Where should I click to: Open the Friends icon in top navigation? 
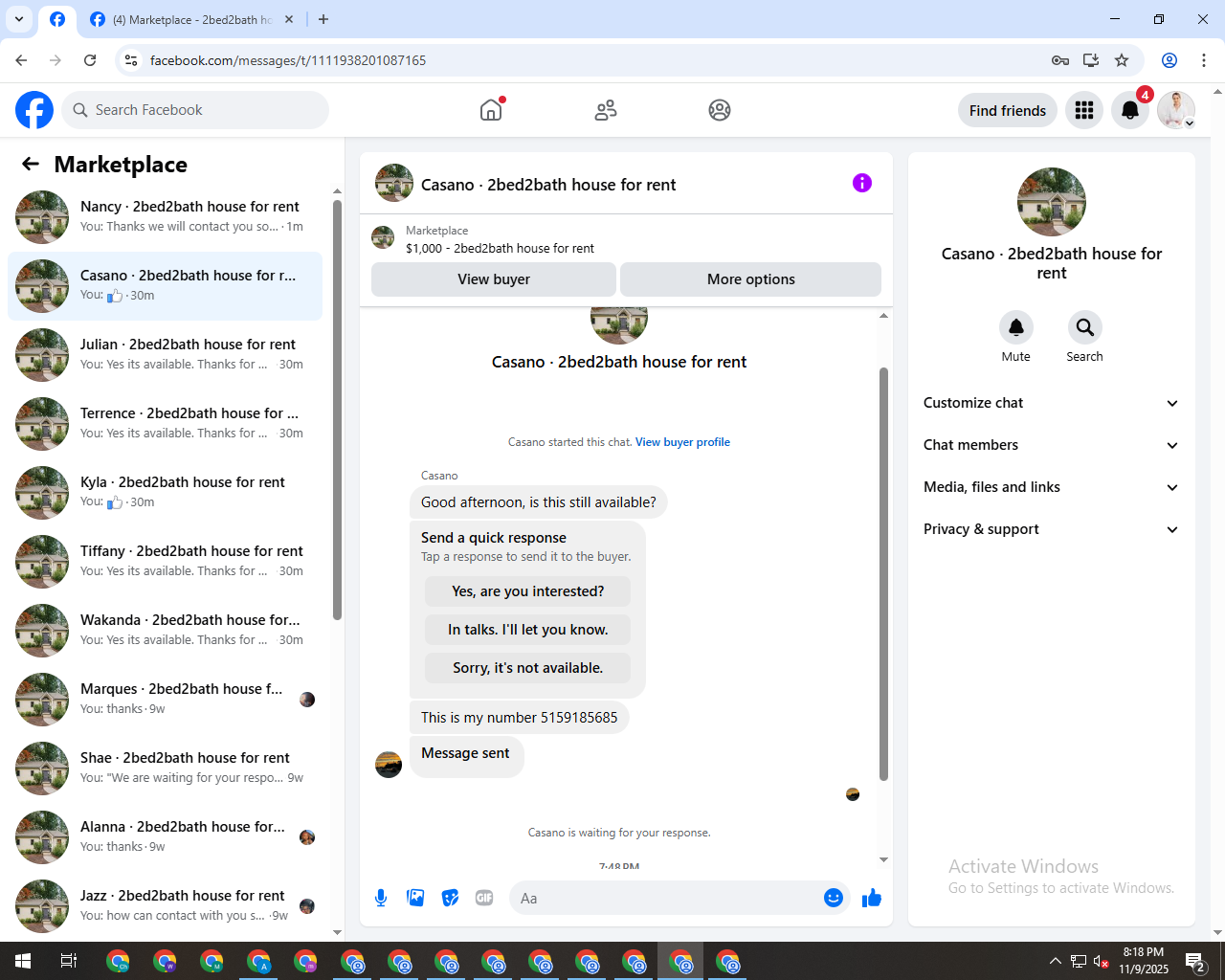click(606, 110)
